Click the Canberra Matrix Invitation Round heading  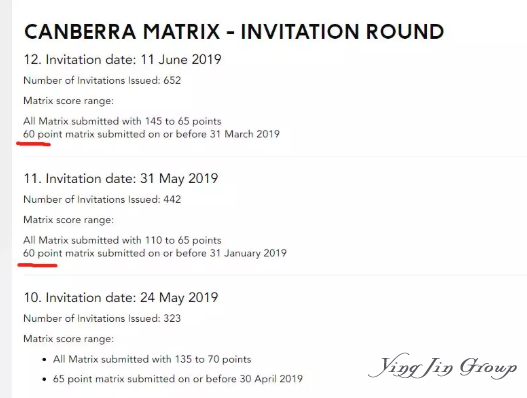(234, 32)
